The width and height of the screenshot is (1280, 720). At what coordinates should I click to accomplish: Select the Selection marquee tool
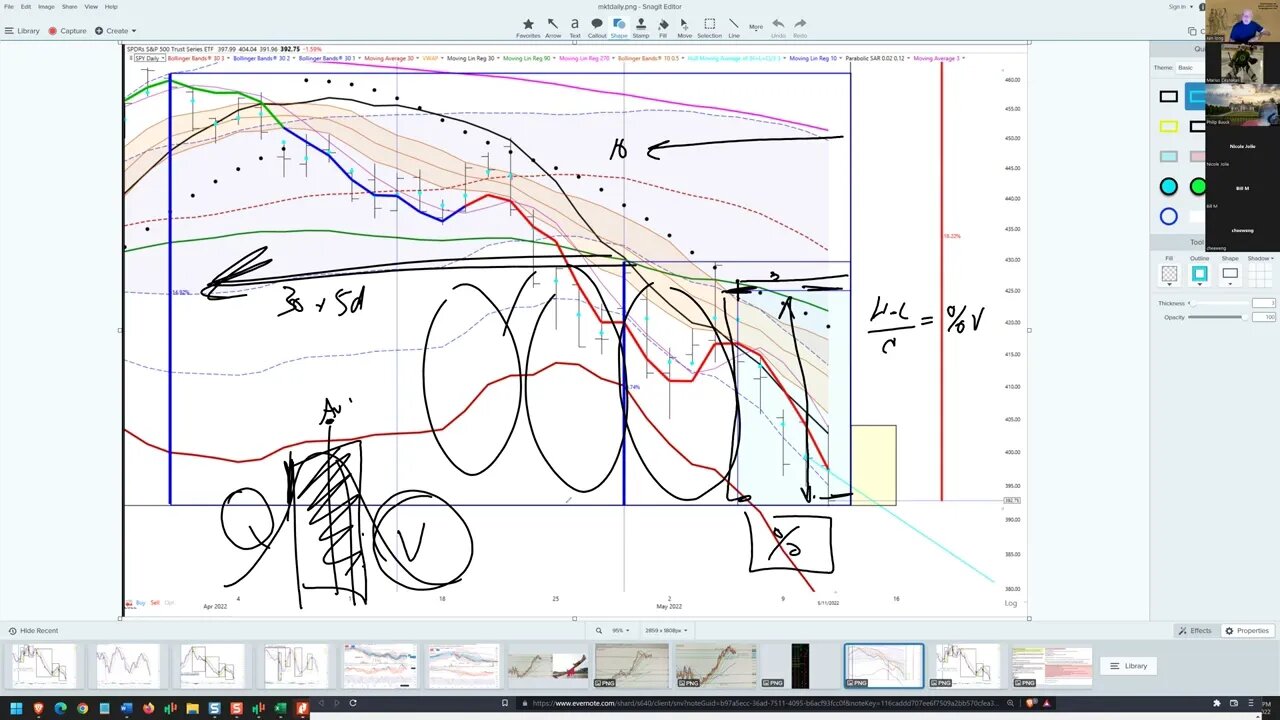pos(709,27)
